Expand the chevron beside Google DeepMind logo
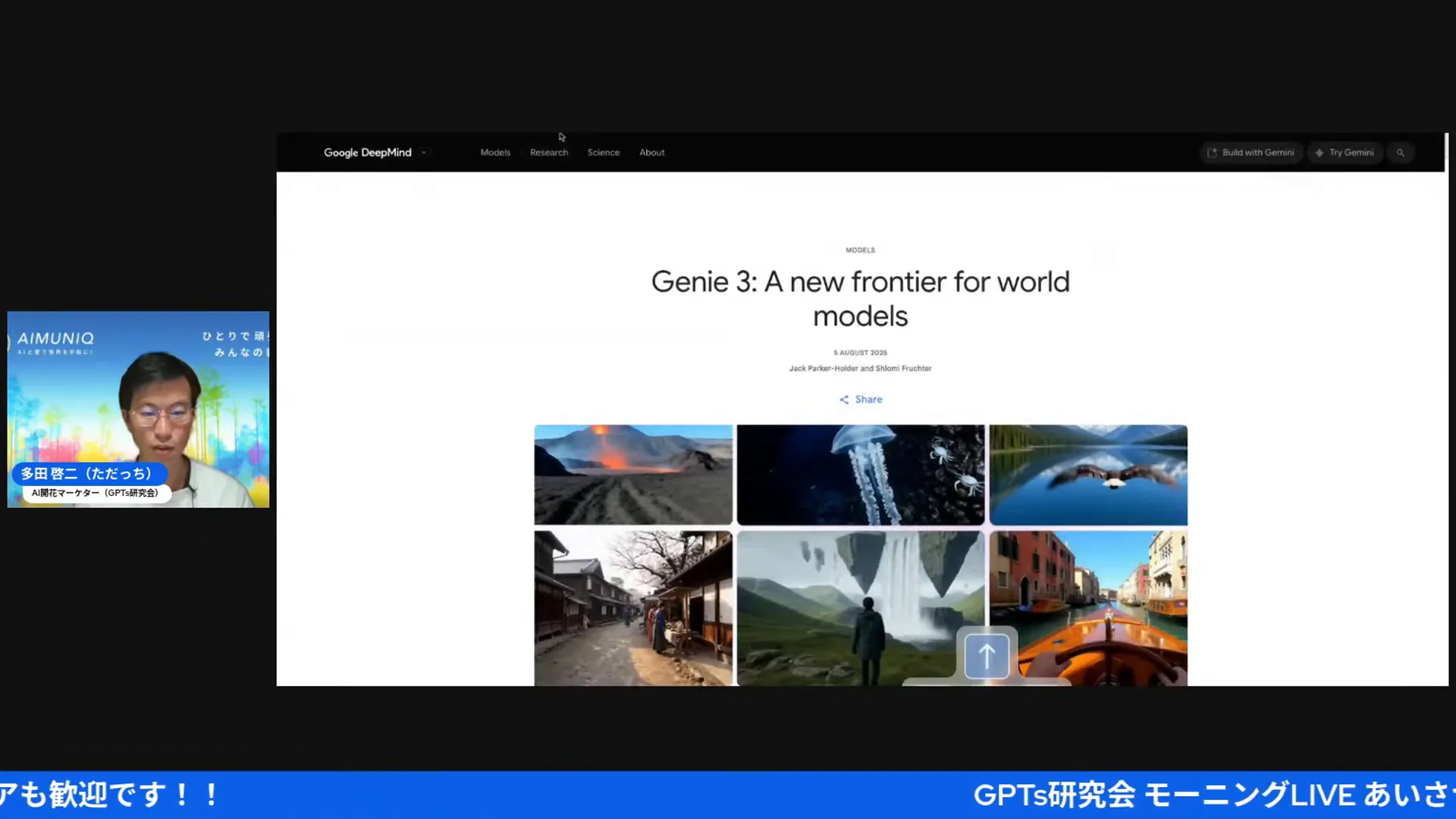 click(x=424, y=152)
